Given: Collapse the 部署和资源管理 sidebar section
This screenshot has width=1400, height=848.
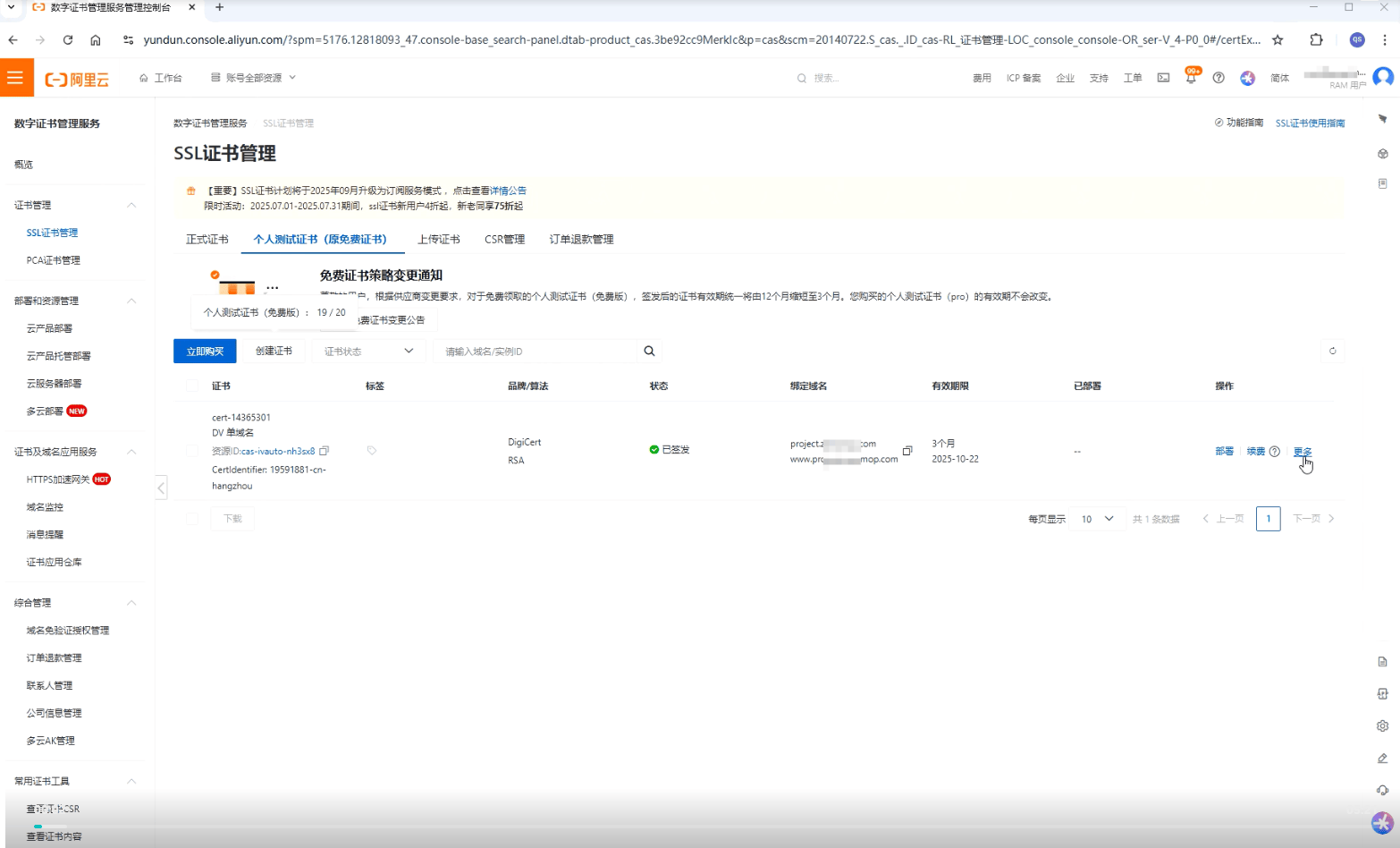Looking at the screenshot, I should 131,301.
